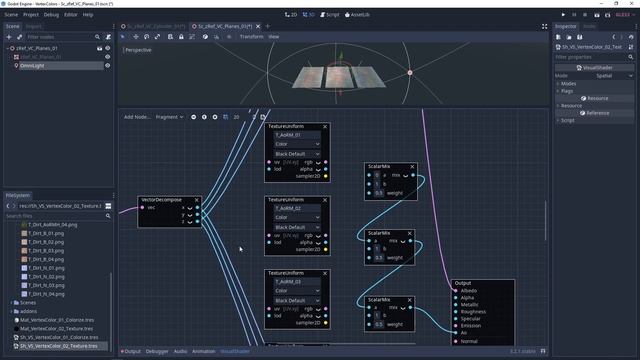Save the edited resource in Inspector
Screen dimensions: 640x360
(580, 37)
